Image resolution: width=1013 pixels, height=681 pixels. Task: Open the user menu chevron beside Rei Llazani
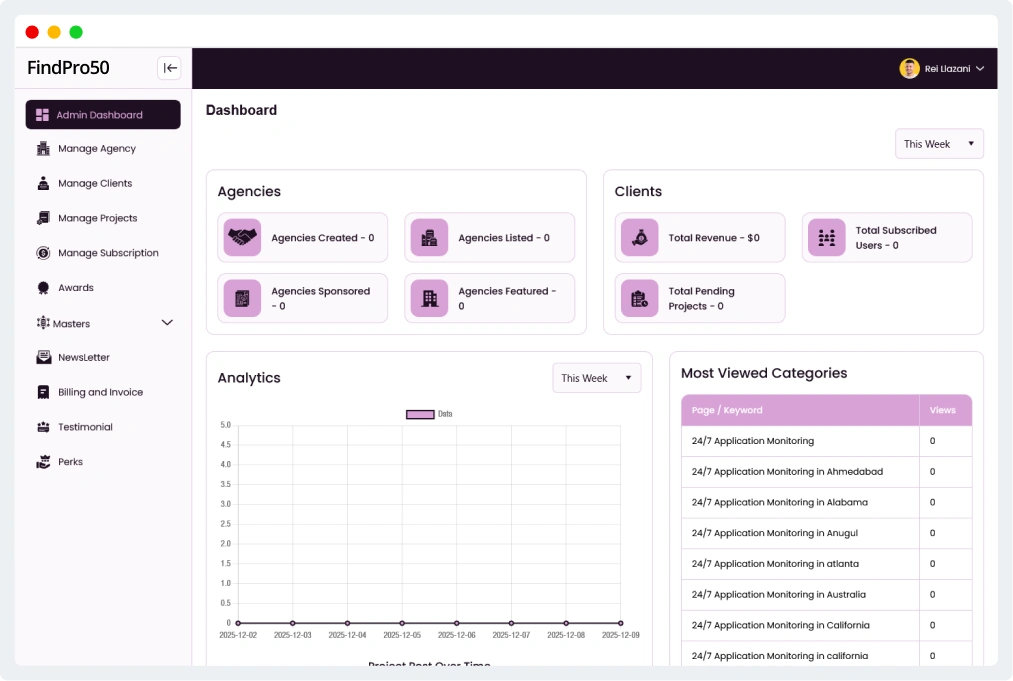[x=980, y=69]
